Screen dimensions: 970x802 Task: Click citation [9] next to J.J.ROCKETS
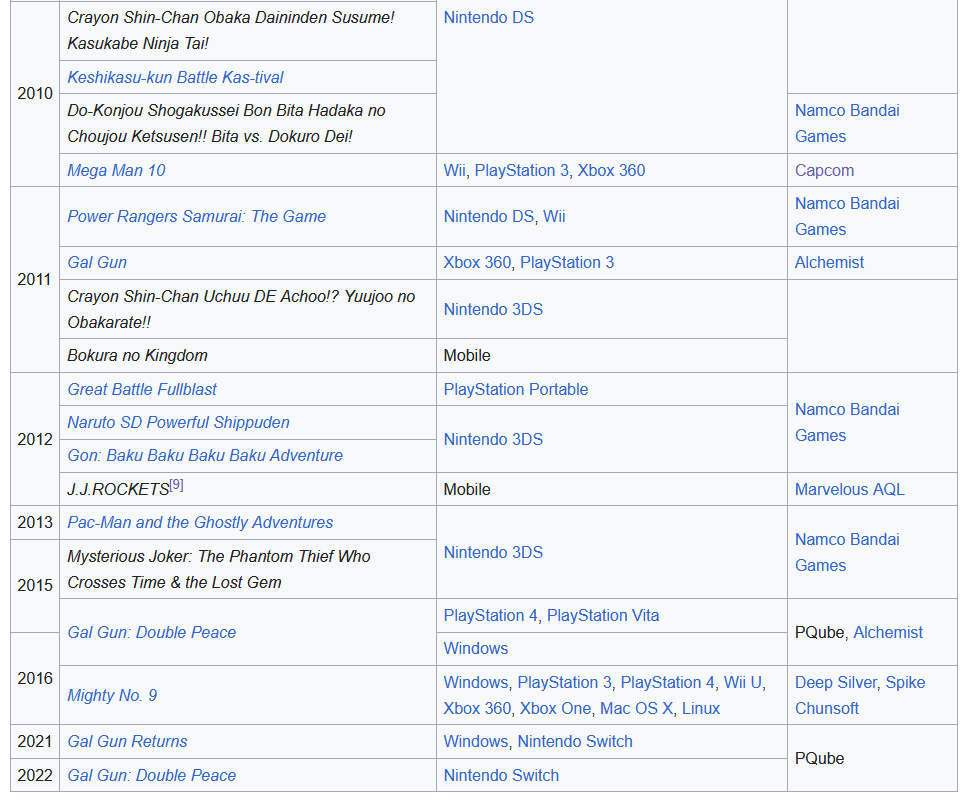176,485
